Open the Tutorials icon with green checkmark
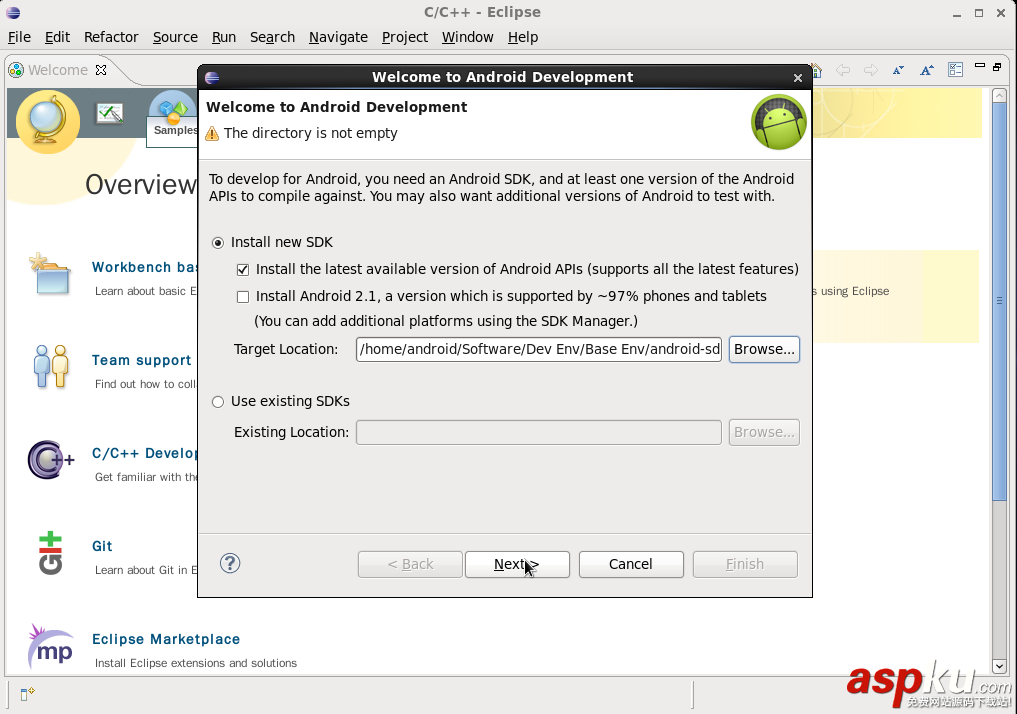The height and width of the screenshot is (714, 1017). click(x=110, y=113)
